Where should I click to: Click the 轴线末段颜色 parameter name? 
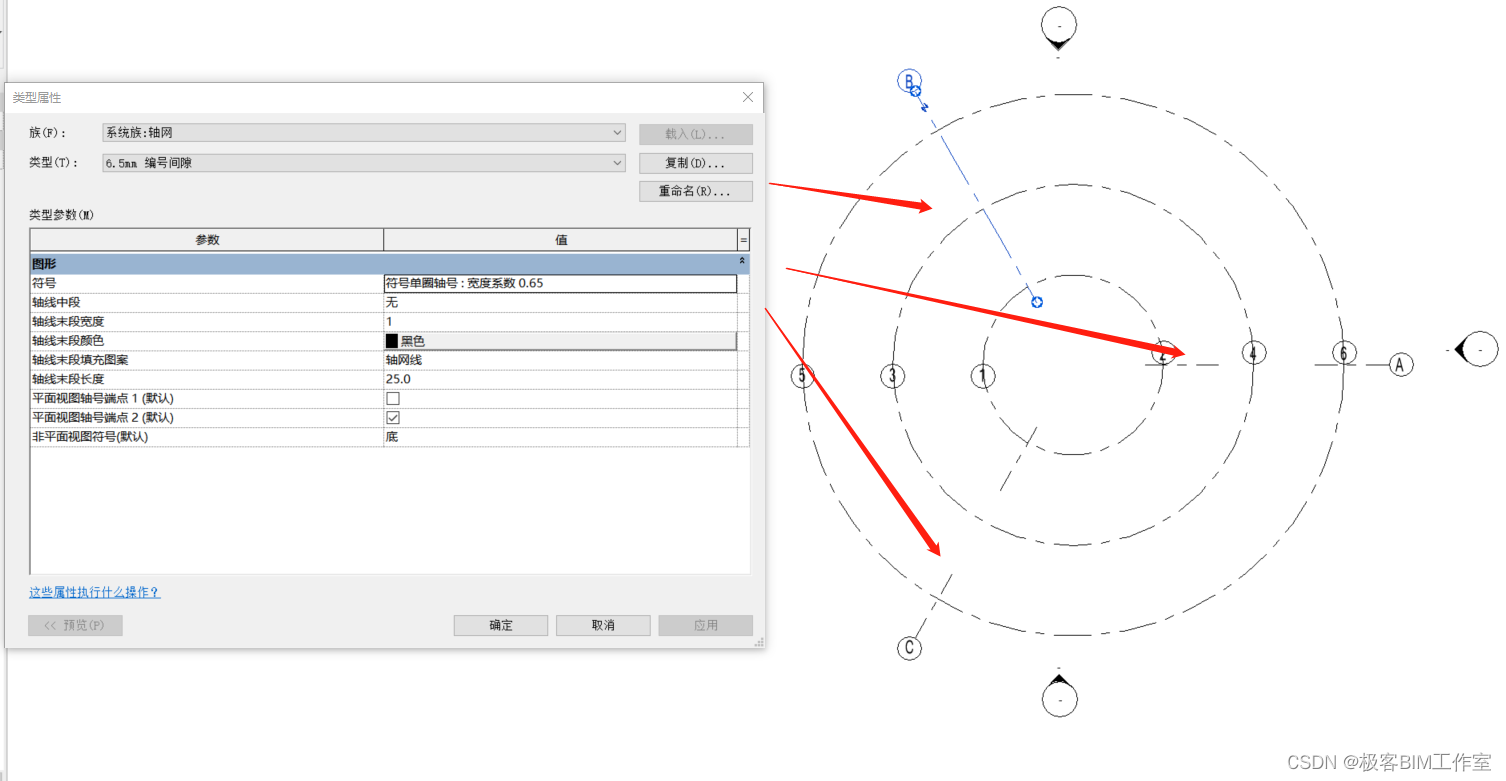click(207, 341)
